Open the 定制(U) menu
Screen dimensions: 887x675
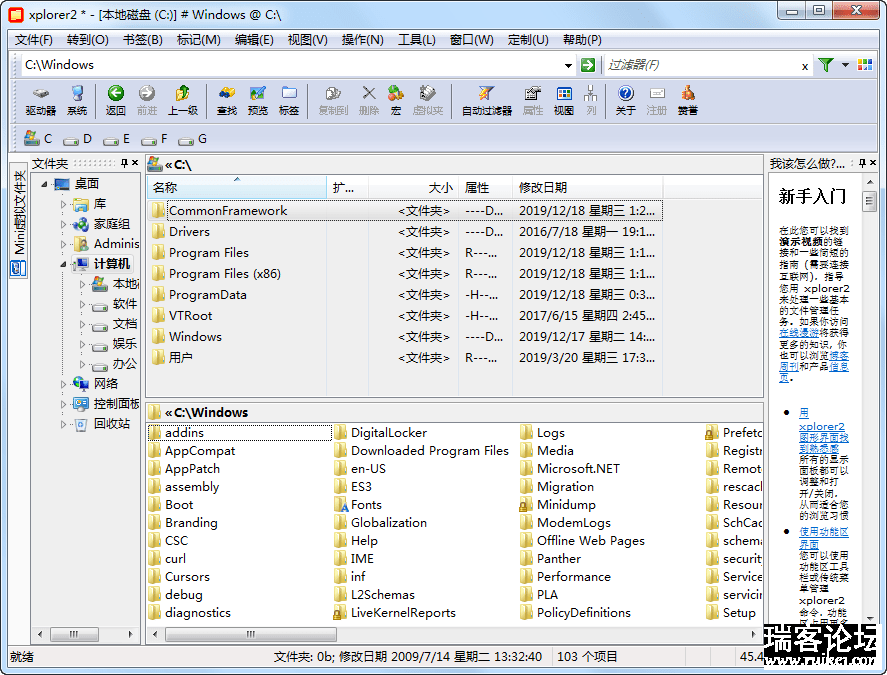click(528, 40)
